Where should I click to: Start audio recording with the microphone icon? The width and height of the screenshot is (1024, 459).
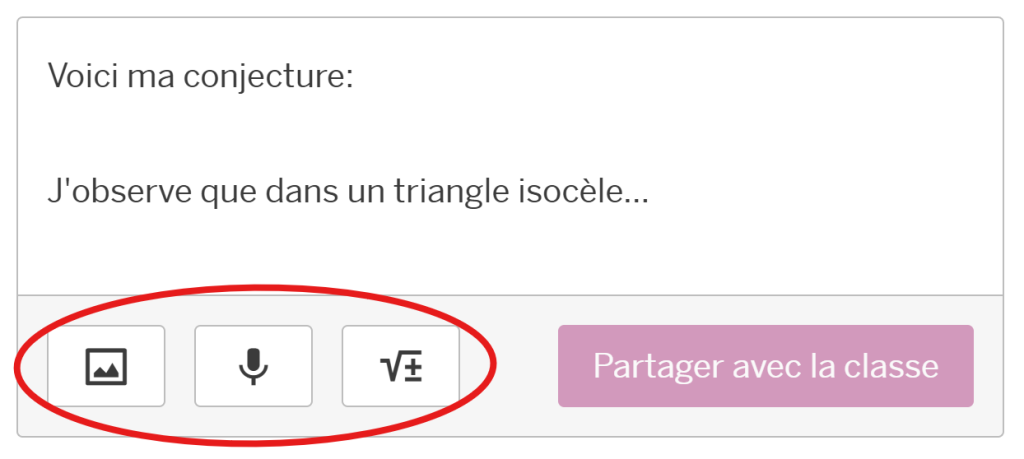(253, 366)
